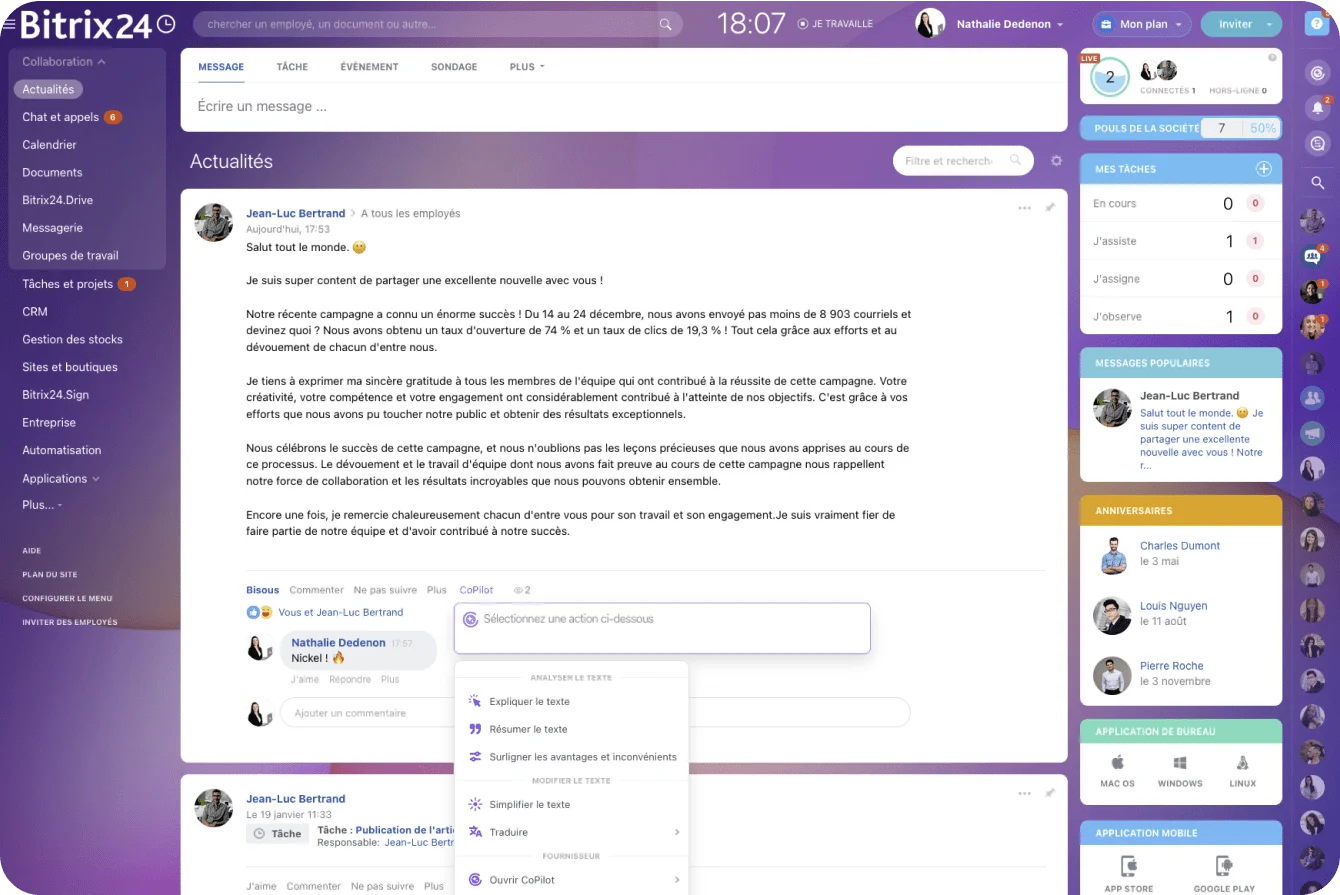Click the megaphone icon in right sidebar

pos(1312,433)
